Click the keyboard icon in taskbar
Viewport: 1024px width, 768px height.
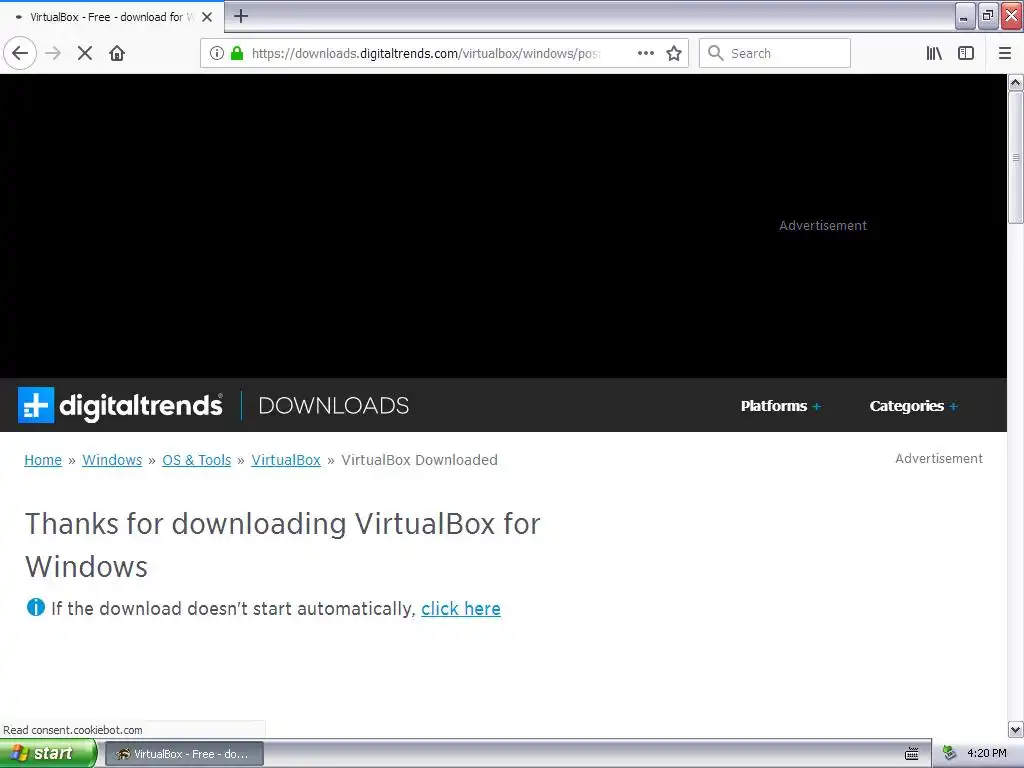[x=912, y=754]
